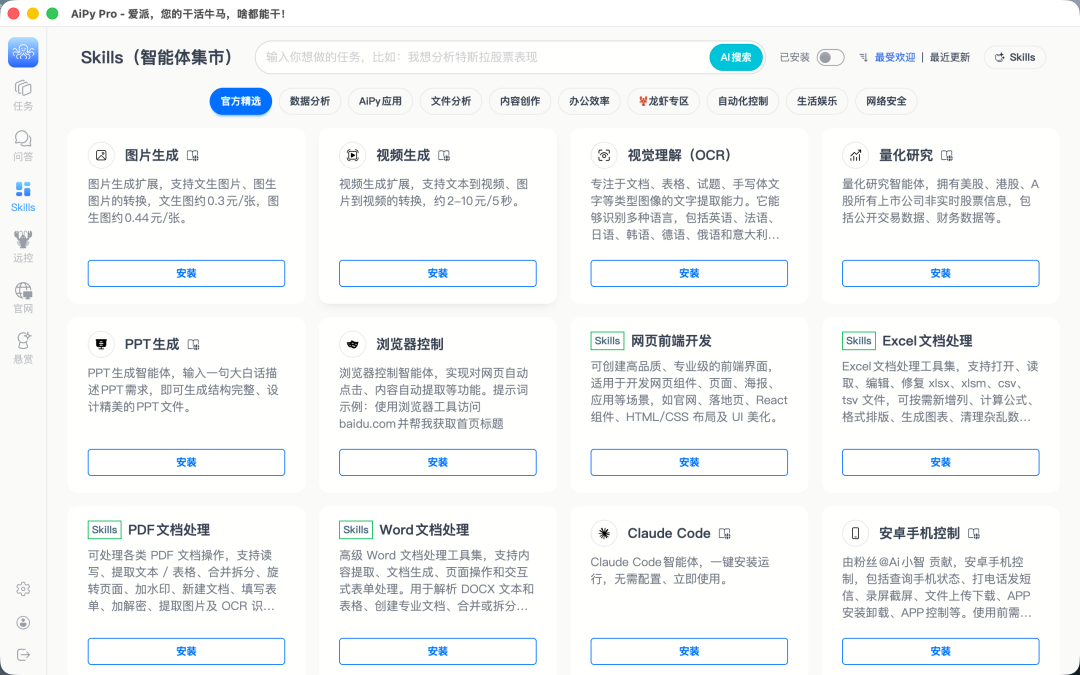Sort by 最受欢迎

(895, 57)
